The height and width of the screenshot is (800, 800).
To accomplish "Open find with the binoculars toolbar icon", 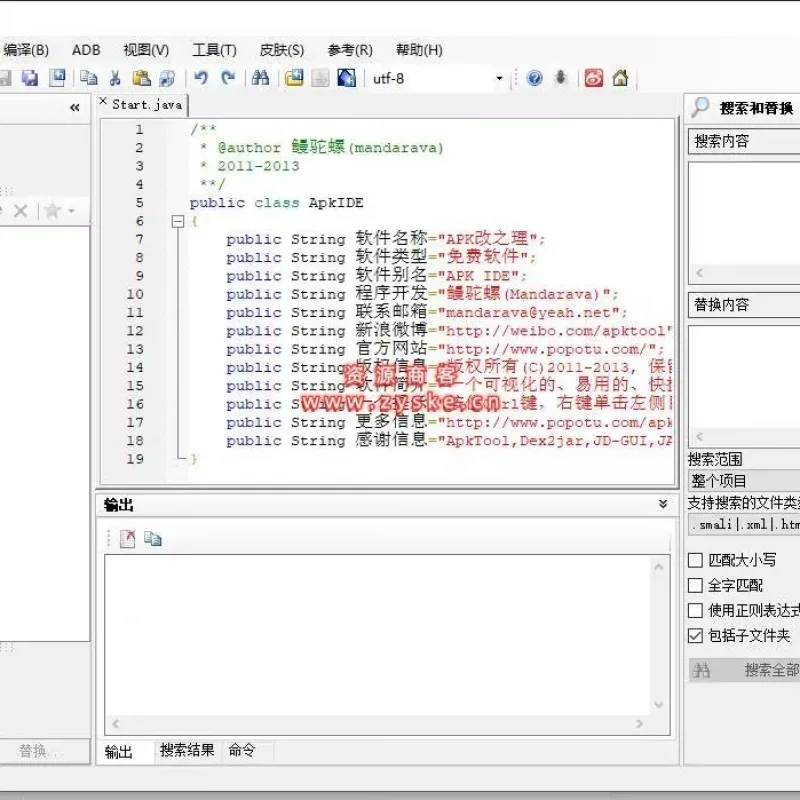I will coord(260,78).
